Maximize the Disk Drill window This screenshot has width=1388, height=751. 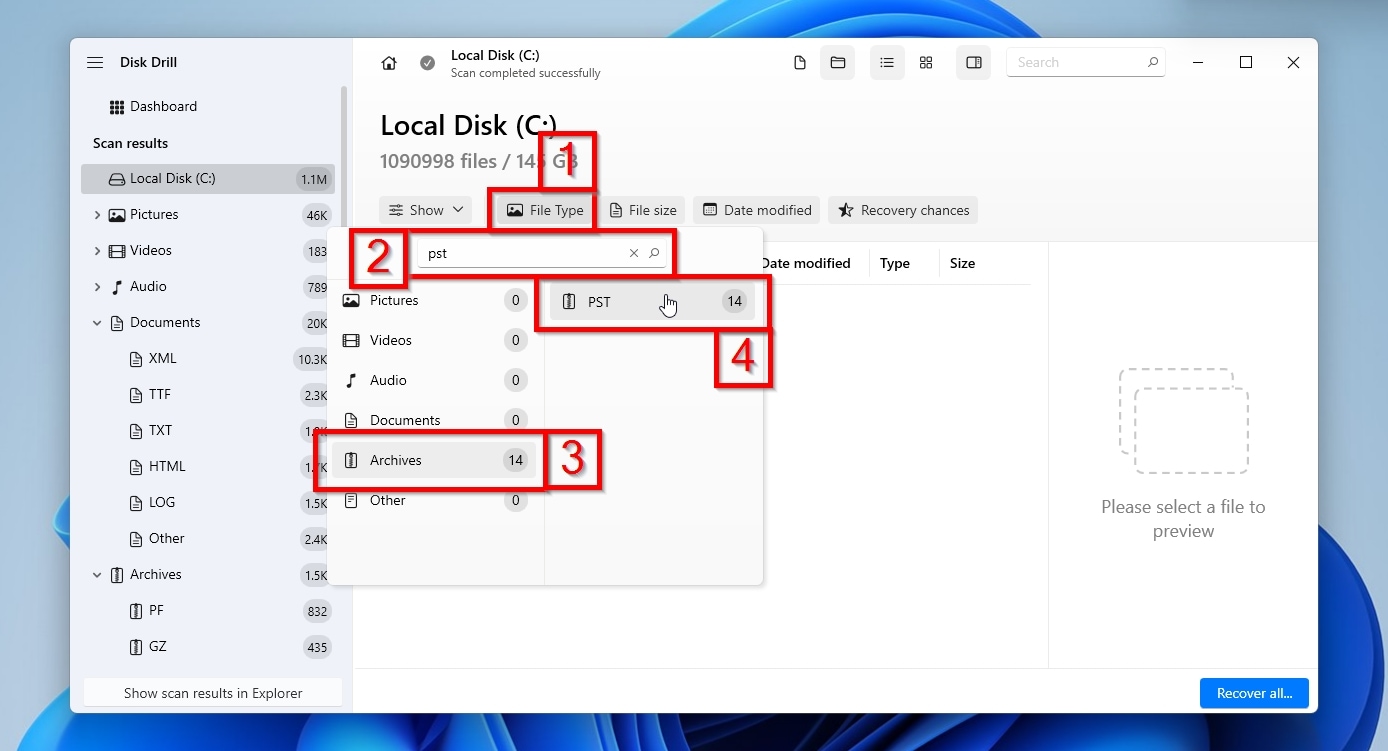pos(1246,62)
